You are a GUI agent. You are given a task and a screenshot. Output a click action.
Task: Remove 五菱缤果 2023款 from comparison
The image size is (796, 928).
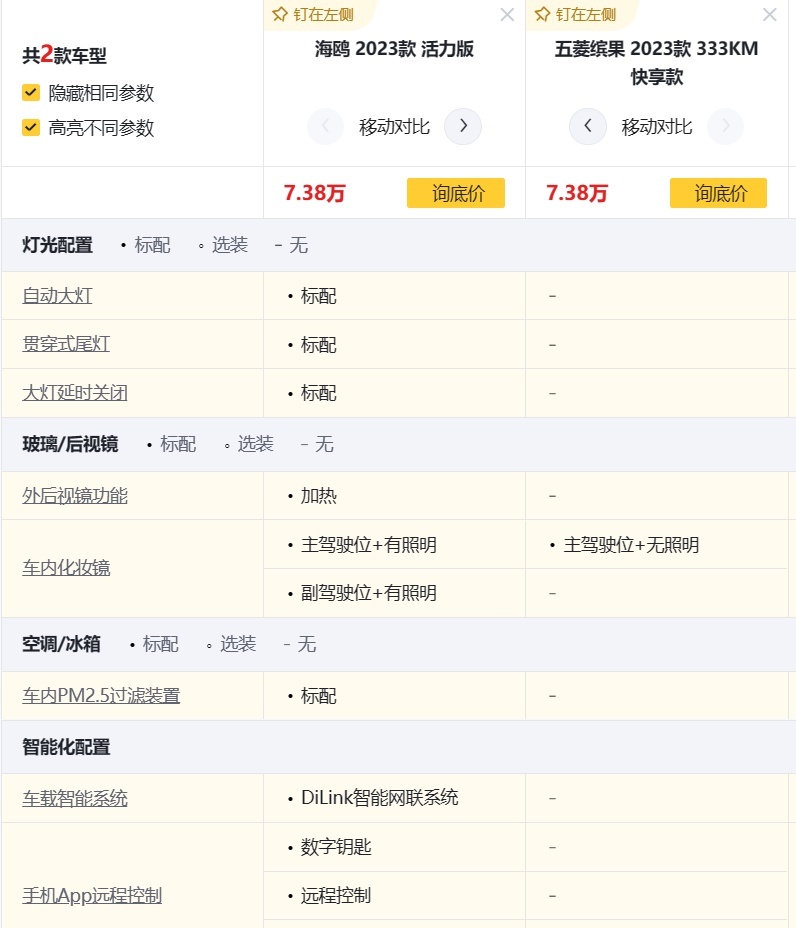769,15
